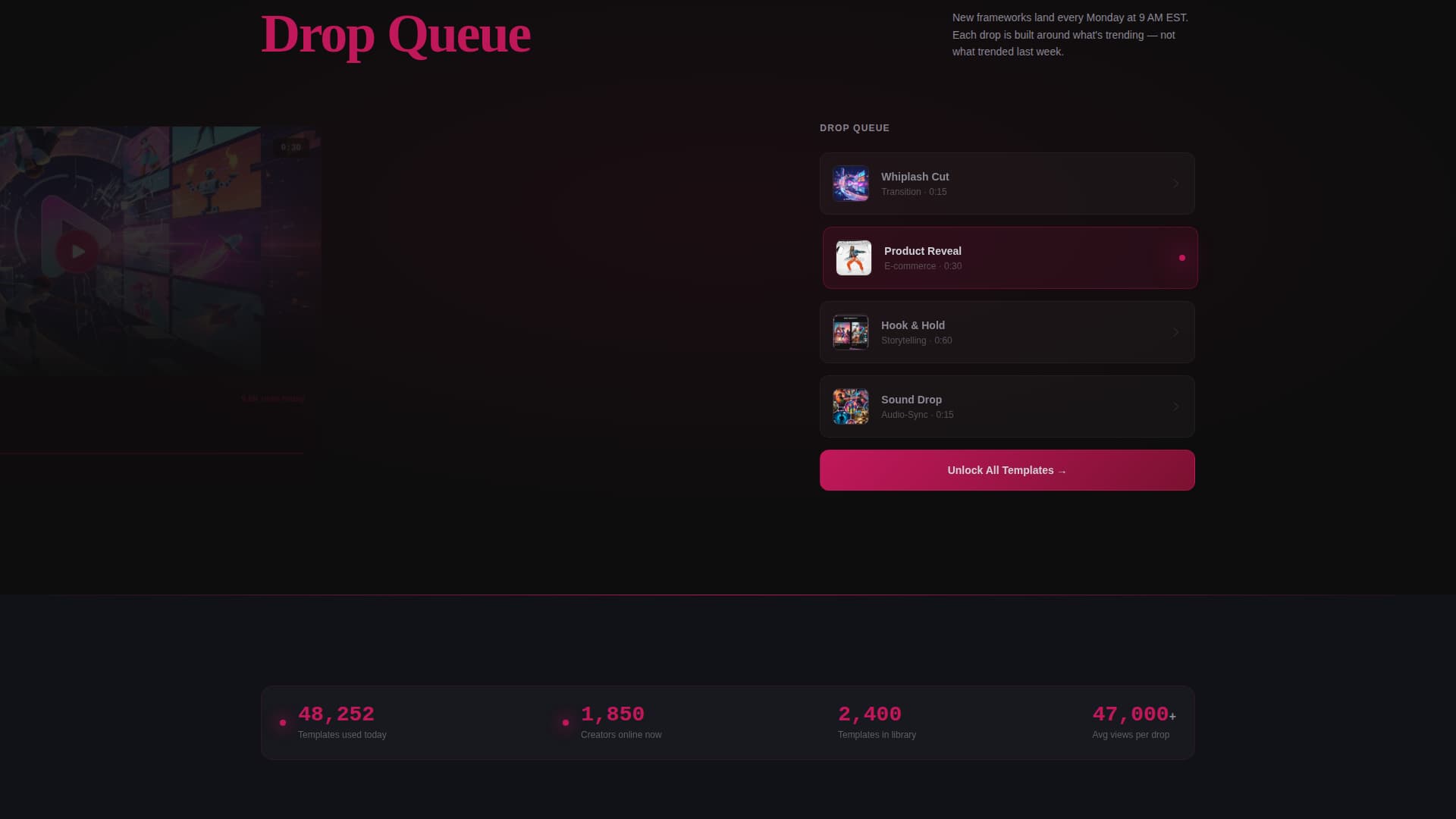
Task: Select the Sound Drop title in queue
Action: [911, 400]
